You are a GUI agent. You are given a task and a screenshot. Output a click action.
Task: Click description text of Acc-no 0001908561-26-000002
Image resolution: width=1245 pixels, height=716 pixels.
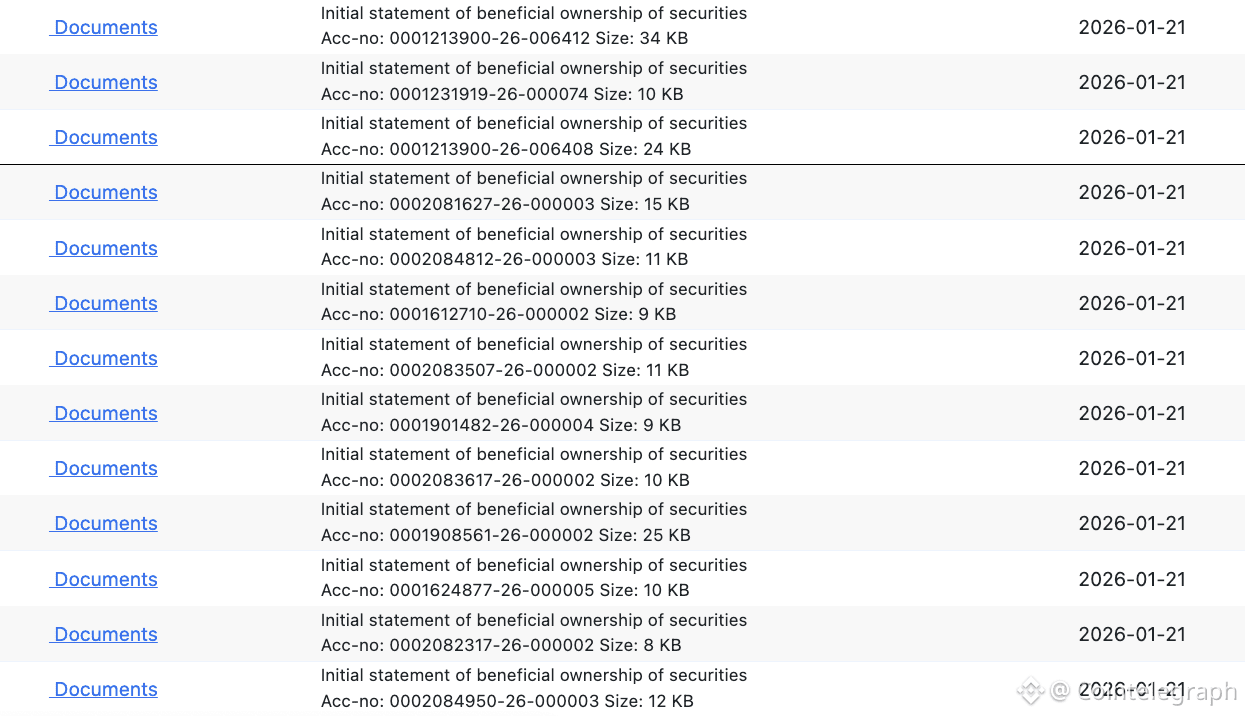click(x=533, y=510)
